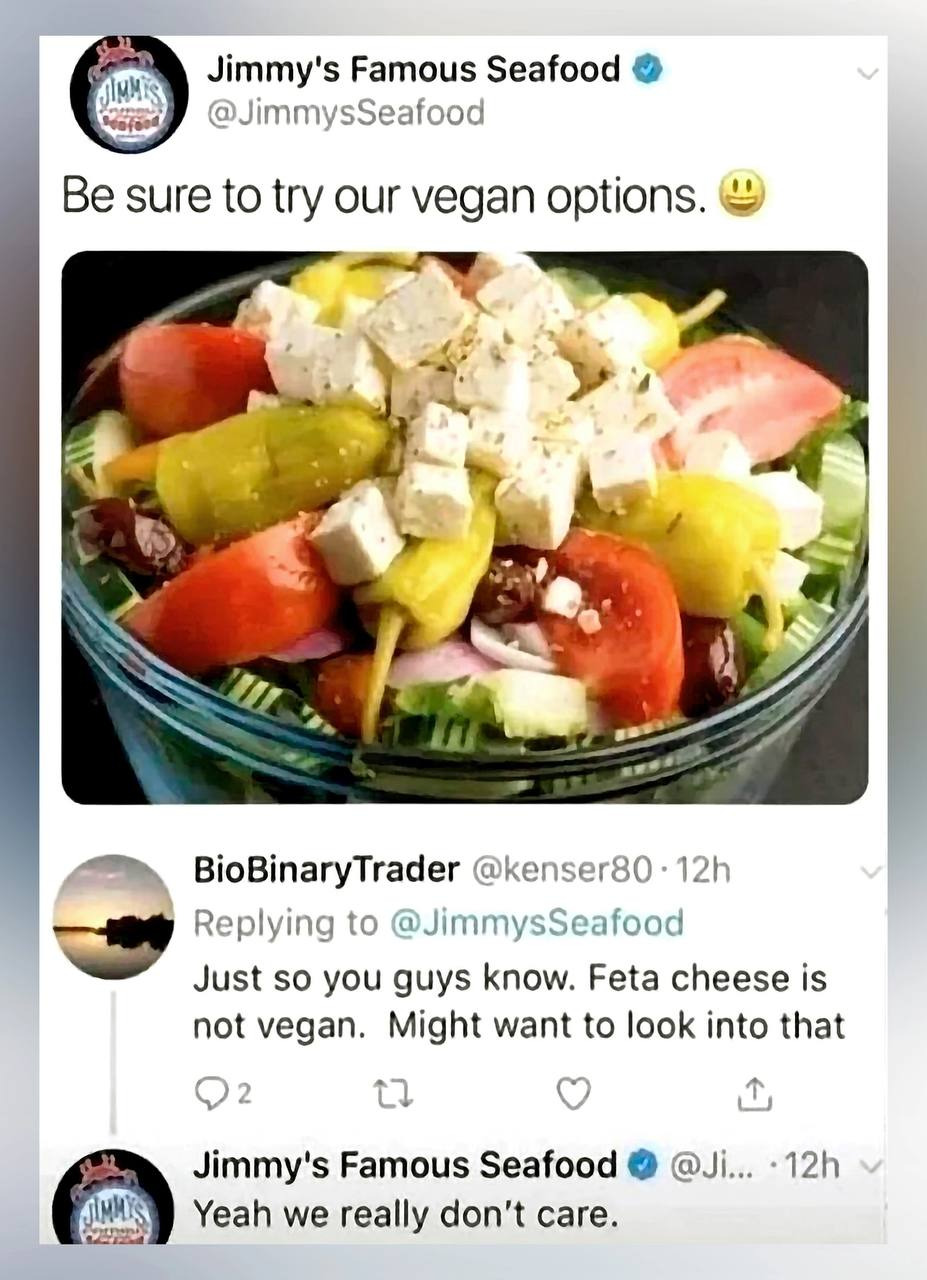Open the 'Yeah we really don't care.' reply

402,1215
